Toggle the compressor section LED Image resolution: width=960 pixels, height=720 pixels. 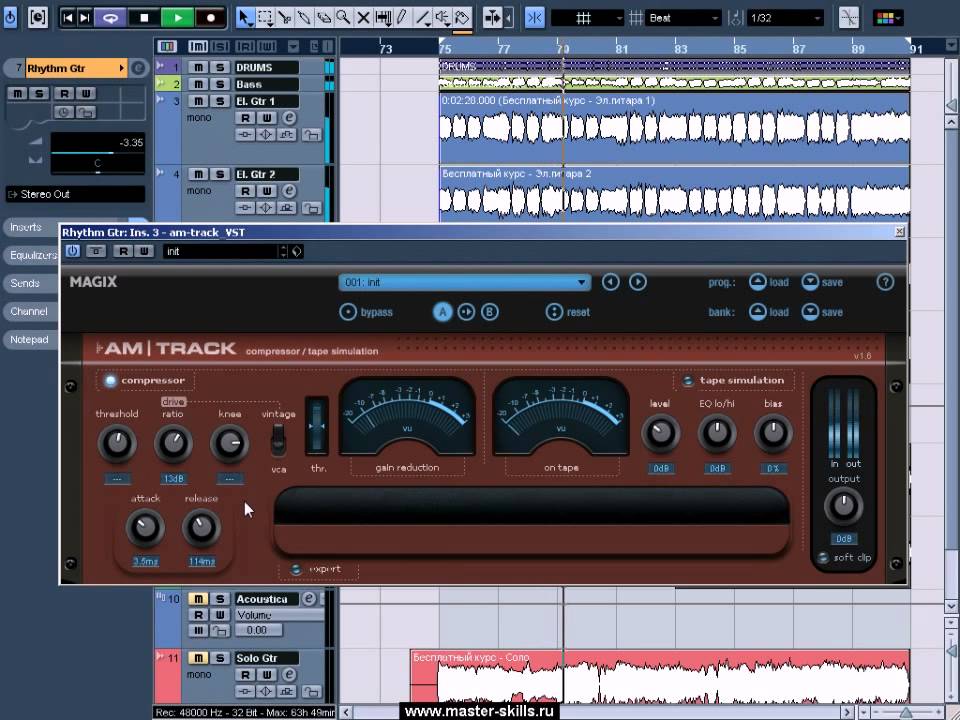(110, 381)
